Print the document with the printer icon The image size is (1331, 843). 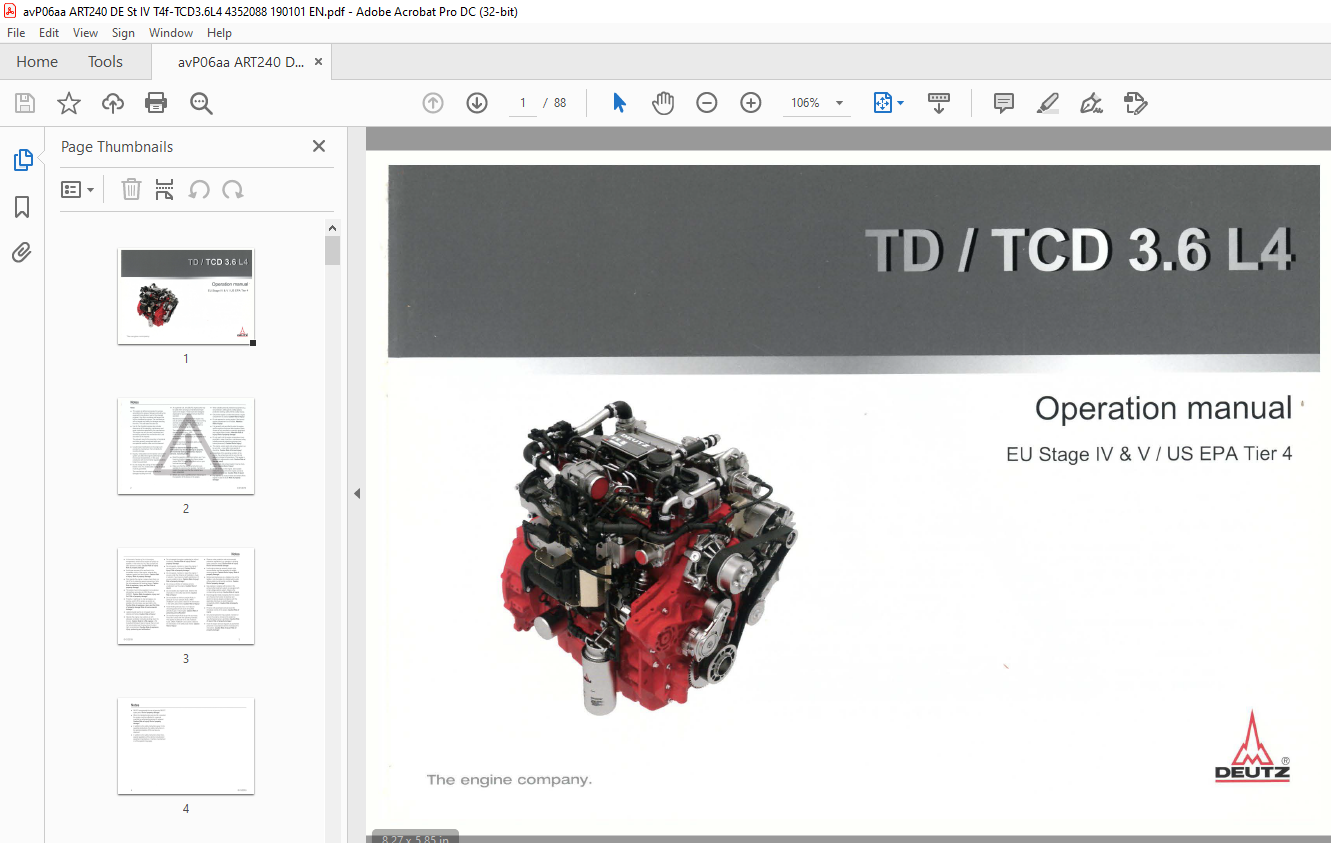coord(156,103)
